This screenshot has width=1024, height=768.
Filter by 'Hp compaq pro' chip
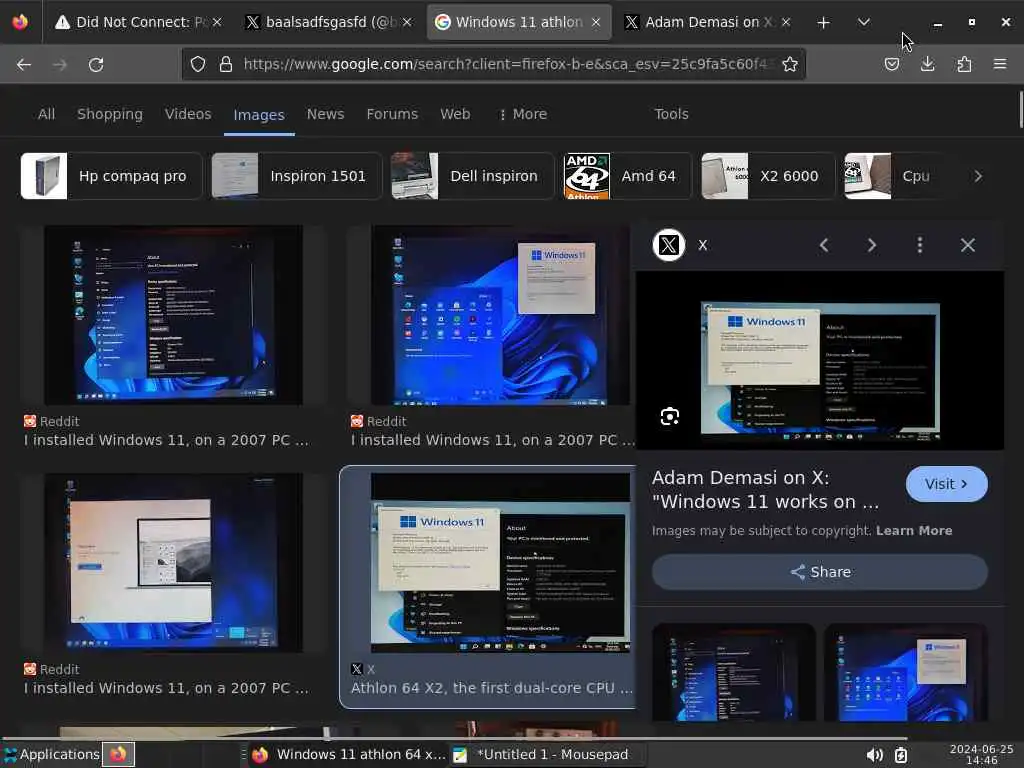click(111, 176)
